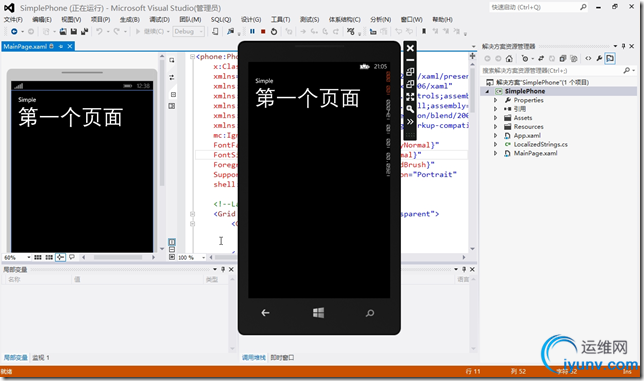
Task: Open emulator Additional Tools double-chevron
Action: [410, 122]
